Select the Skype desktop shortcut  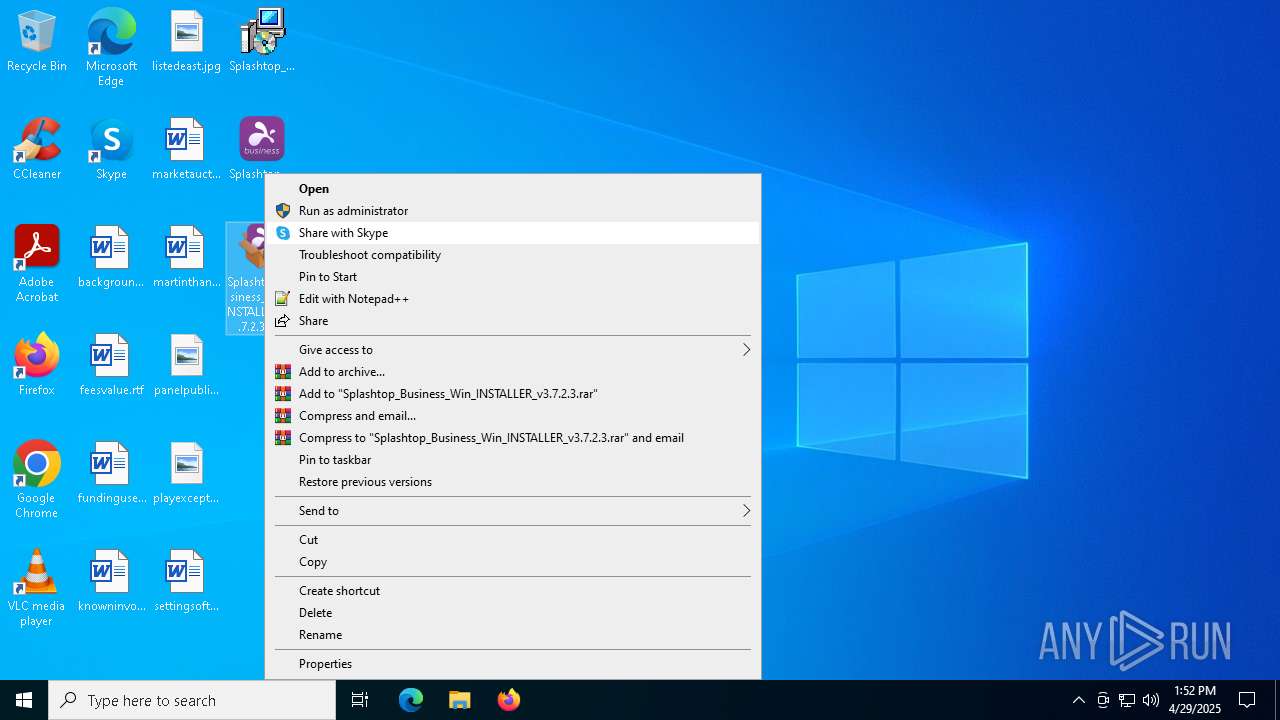tap(111, 150)
